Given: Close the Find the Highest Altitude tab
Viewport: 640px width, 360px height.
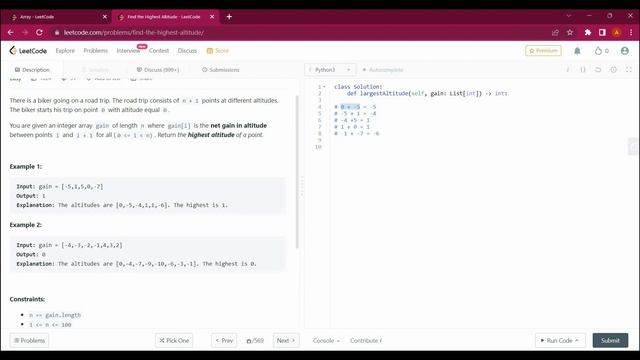Looking at the screenshot, I should (x=212, y=17).
